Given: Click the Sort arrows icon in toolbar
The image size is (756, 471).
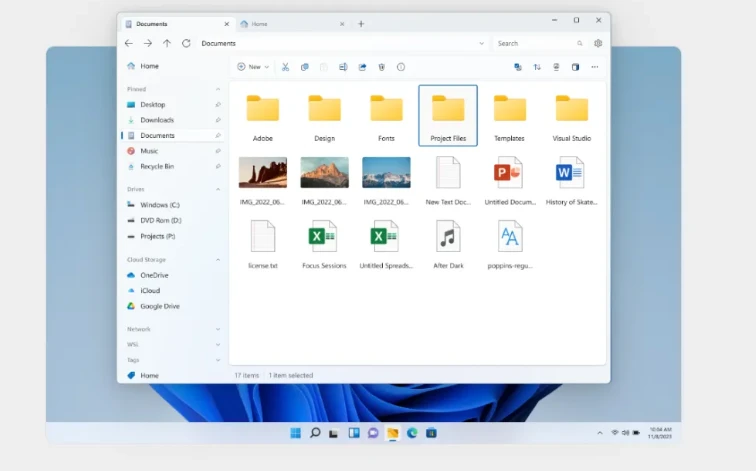Looking at the screenshot, I should tap(537, 67).
